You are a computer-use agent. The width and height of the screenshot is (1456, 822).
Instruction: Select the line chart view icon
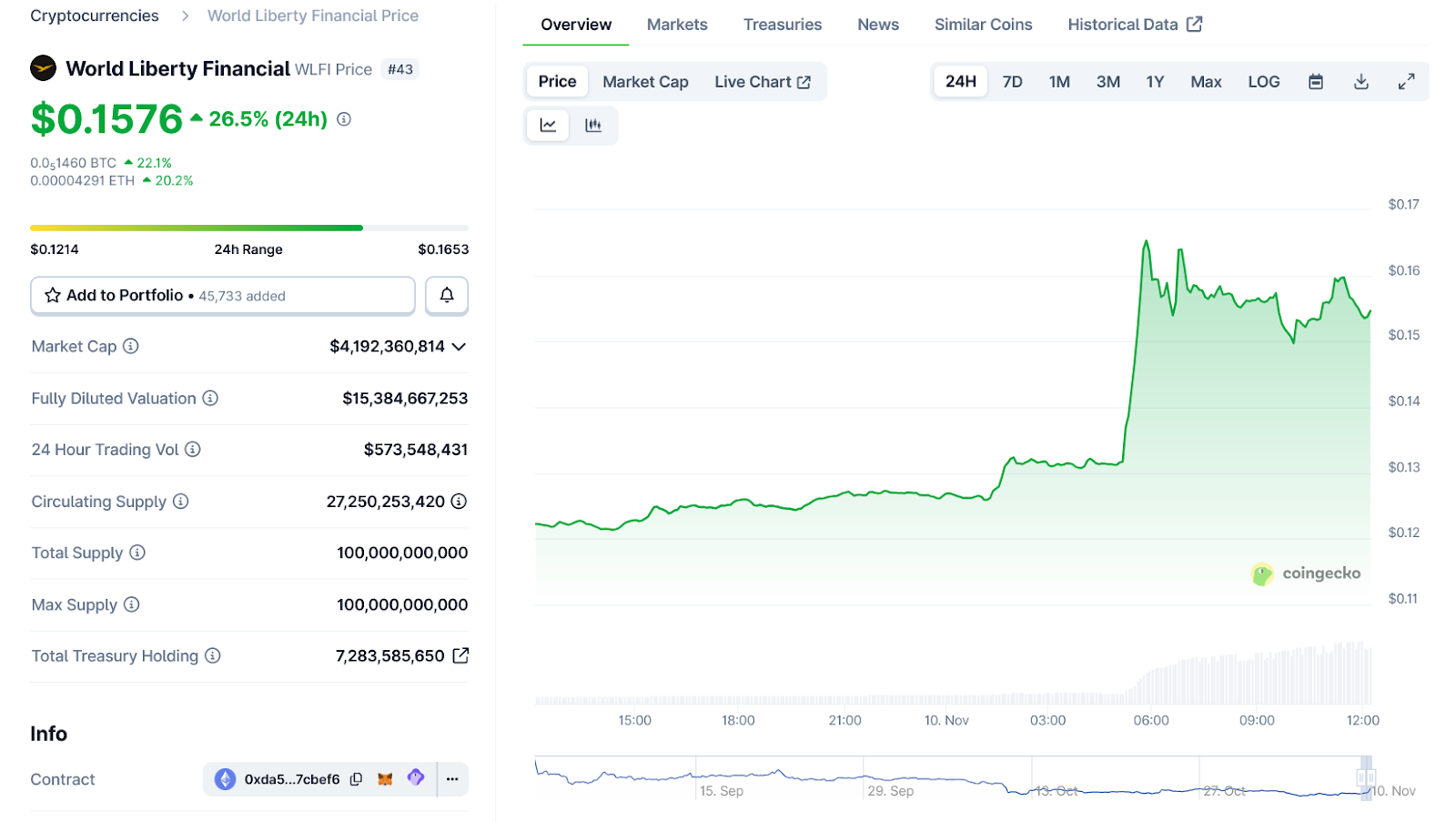[x=548, y=126]
